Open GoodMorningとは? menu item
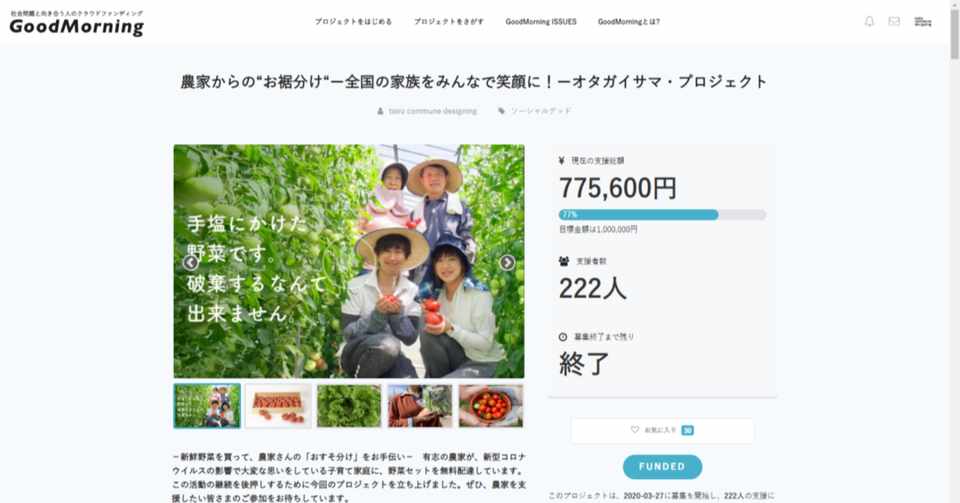 [x=629, y=21]
